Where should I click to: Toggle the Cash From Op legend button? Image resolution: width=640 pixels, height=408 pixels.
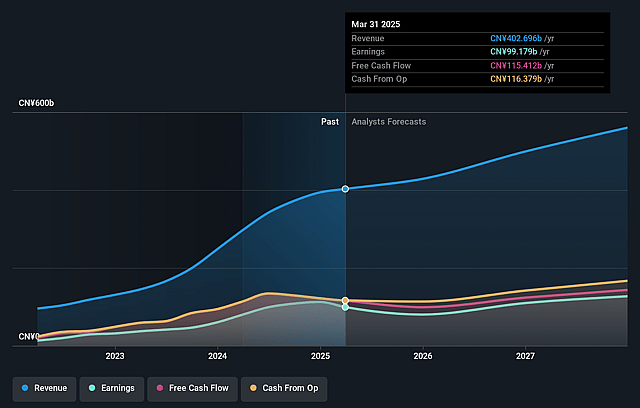[284, 389]
